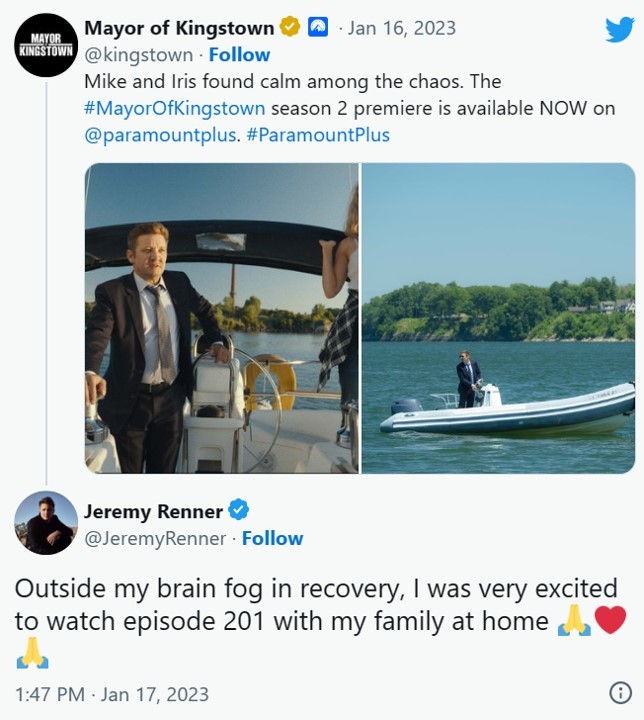Follow the @kingstown account
The image size is (644, 720).
coord(239,54)
